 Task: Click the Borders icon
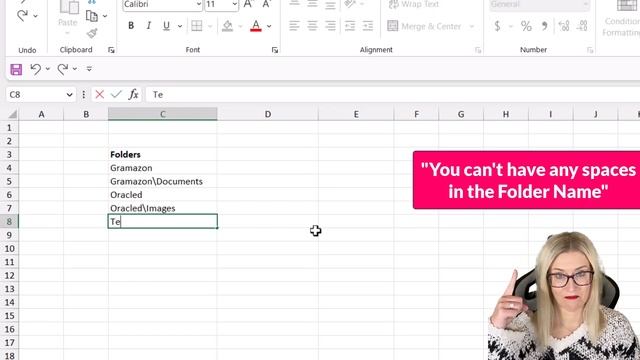197,26
